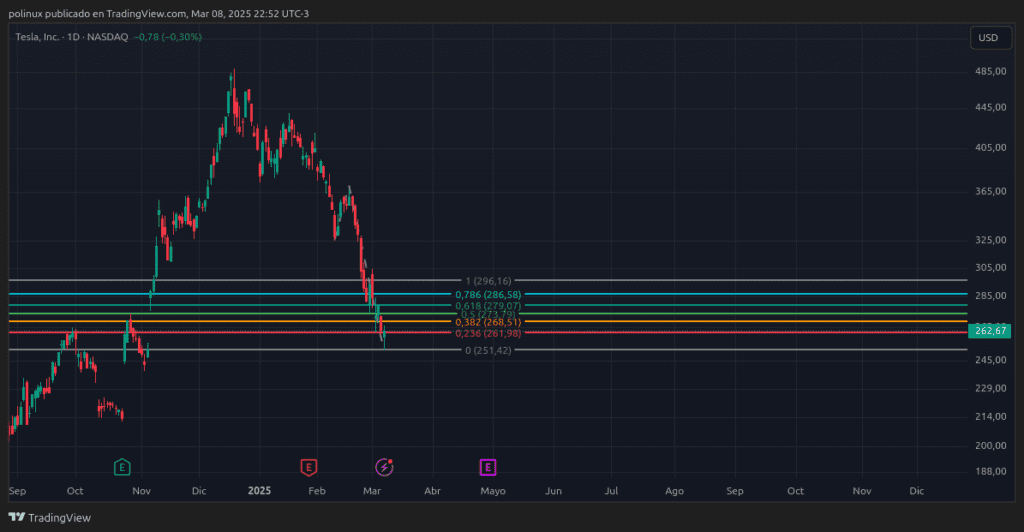Click the Mayo label on time axis
Screen dimensions: 1024x532
493,491
